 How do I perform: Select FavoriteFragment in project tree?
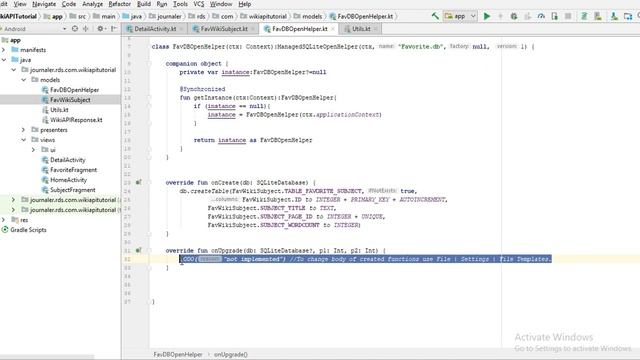tap(69, 170)
